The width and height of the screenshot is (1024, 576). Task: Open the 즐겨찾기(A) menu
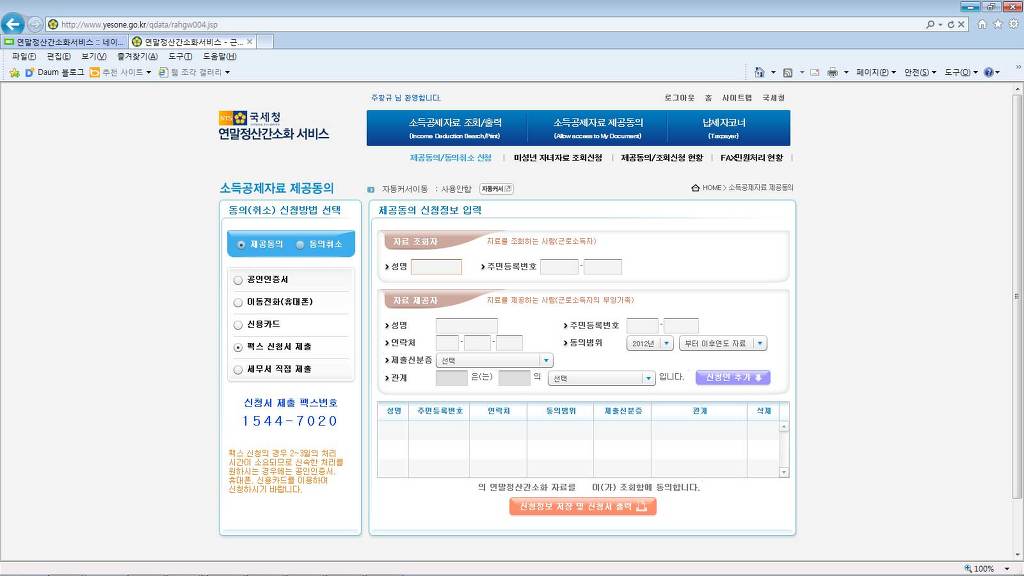pyautogui.click(x=137, y=57)
